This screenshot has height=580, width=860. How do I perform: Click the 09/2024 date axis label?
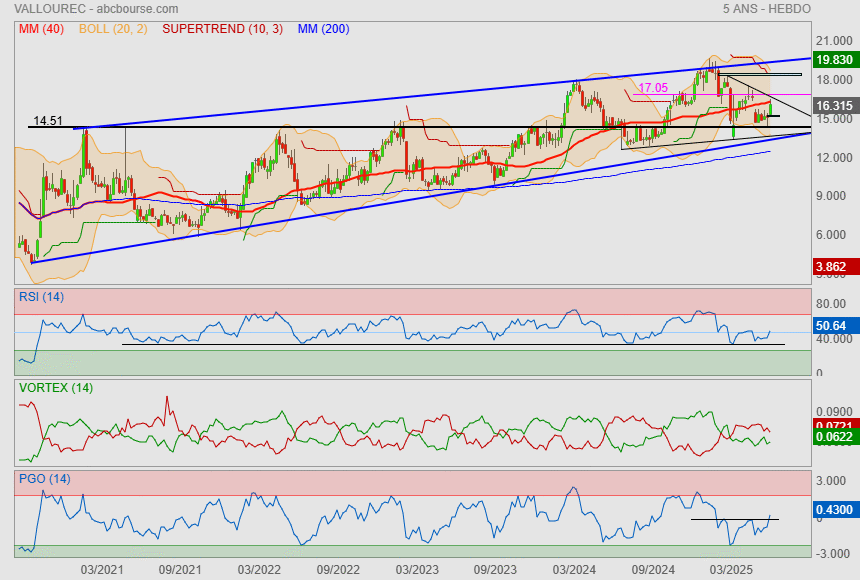click(x=653, y=570)
